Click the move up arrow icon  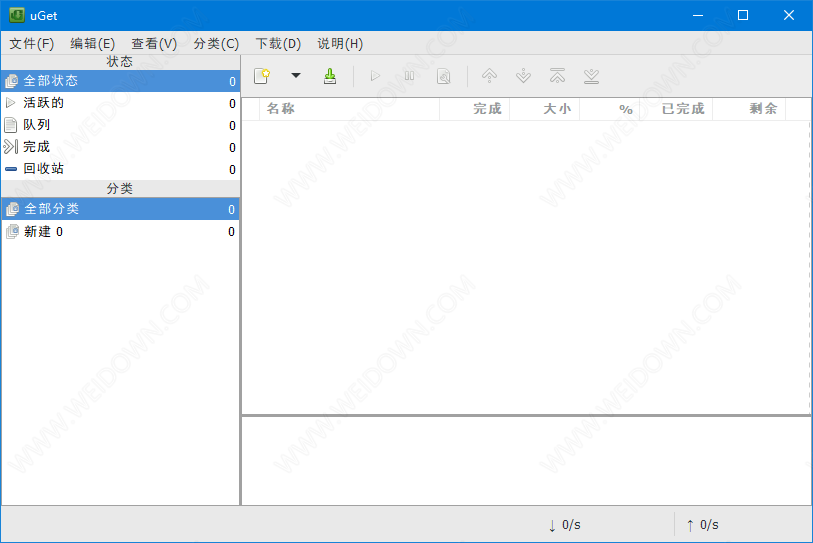[x=489, y=76]
